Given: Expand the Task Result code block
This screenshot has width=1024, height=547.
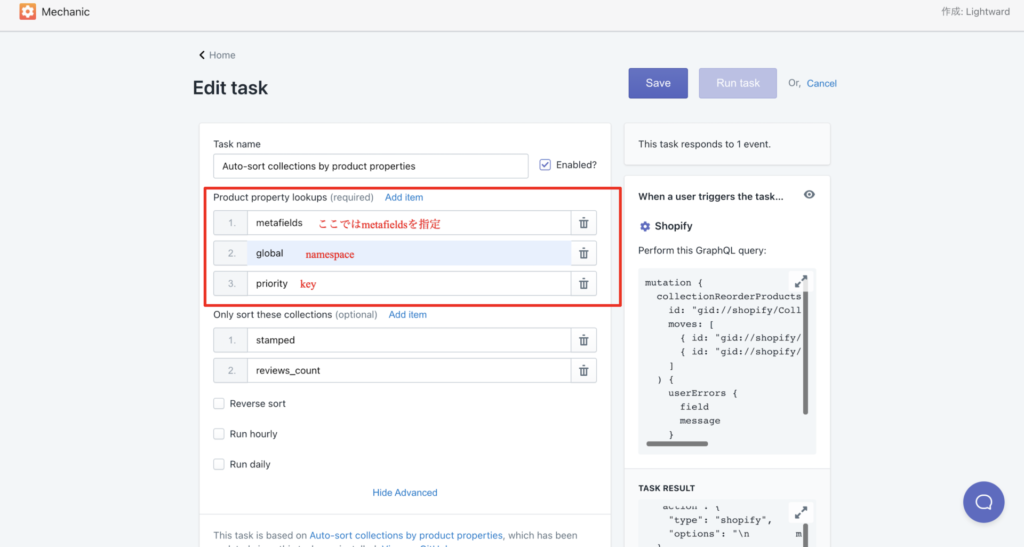Looking at the screenshot, I should pyautogui.click(x=801, y=512).
